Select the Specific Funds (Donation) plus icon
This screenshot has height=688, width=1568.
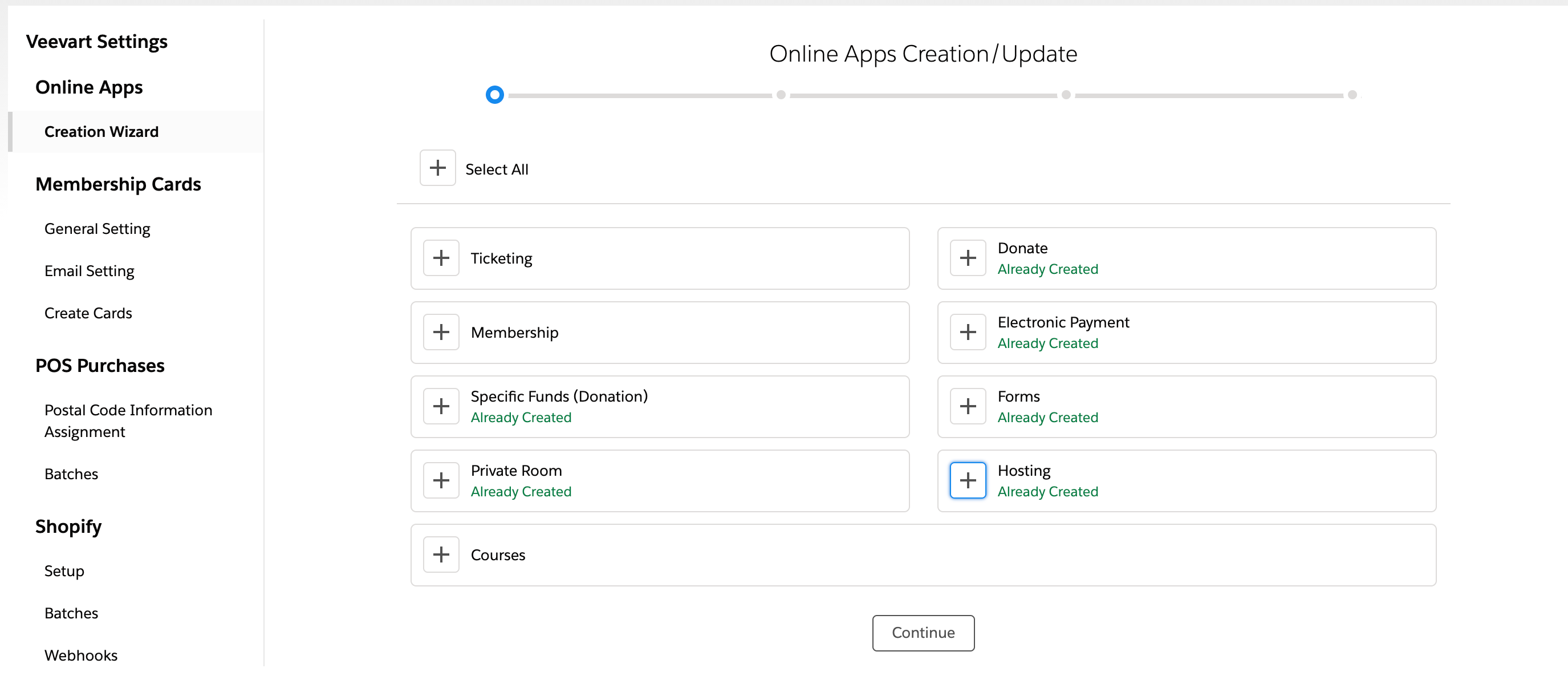pyautogui.click(x=441, y=406)
